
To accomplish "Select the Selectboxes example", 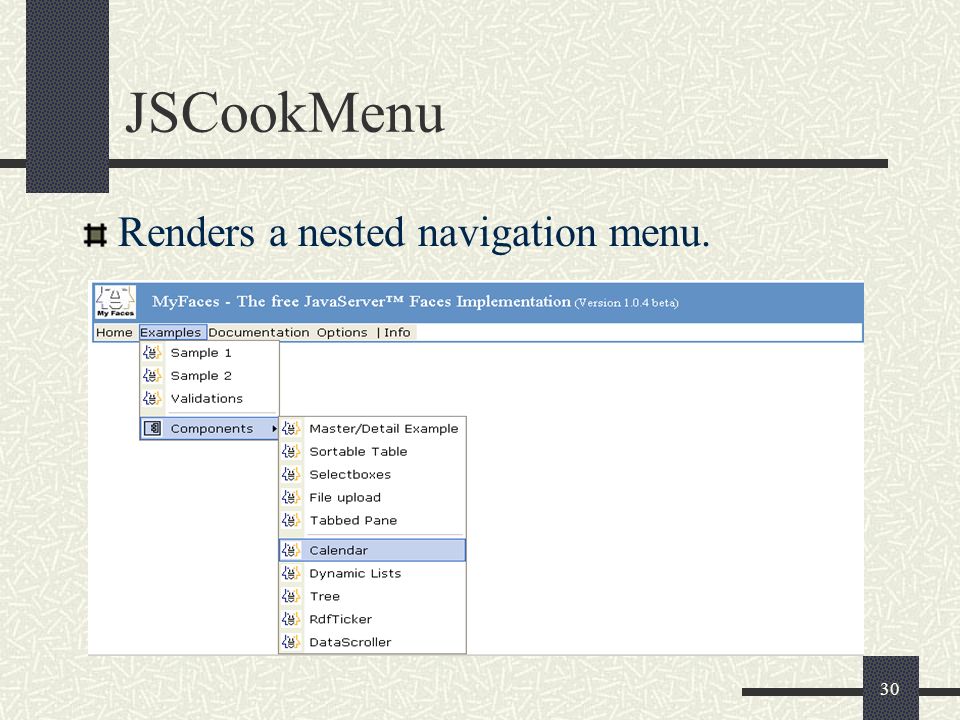I will click(x=372, y=474).
